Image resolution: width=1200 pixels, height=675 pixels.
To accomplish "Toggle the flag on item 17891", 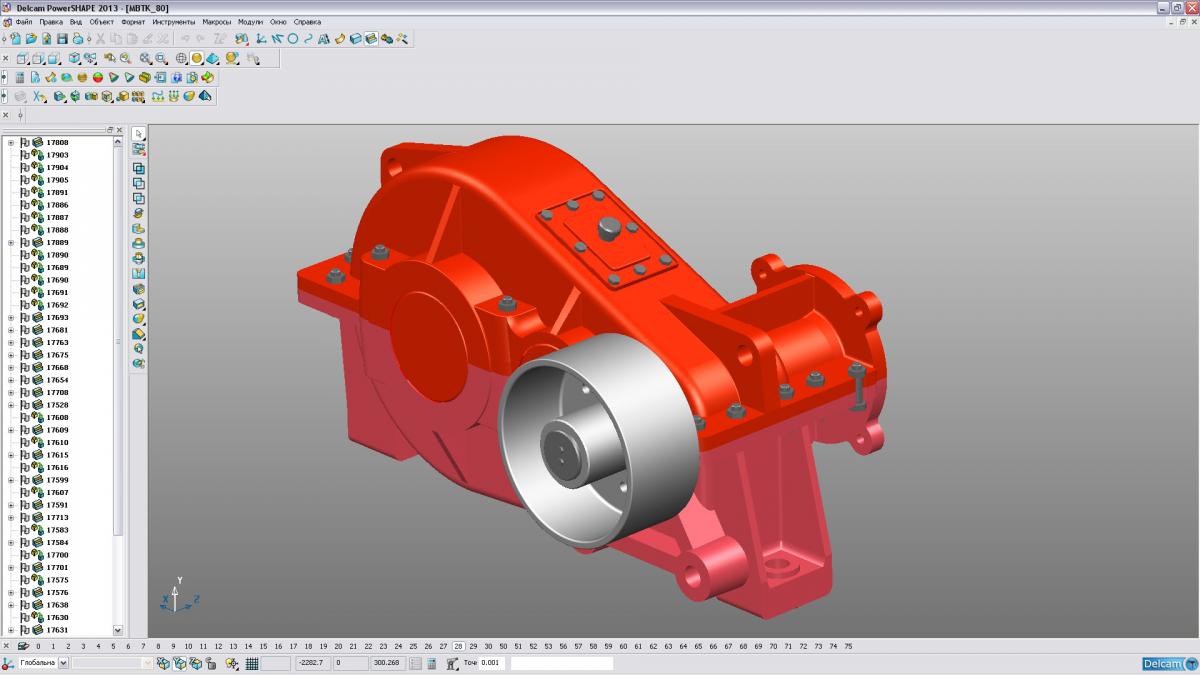I will pyautogui.click(x=24, y=192).
